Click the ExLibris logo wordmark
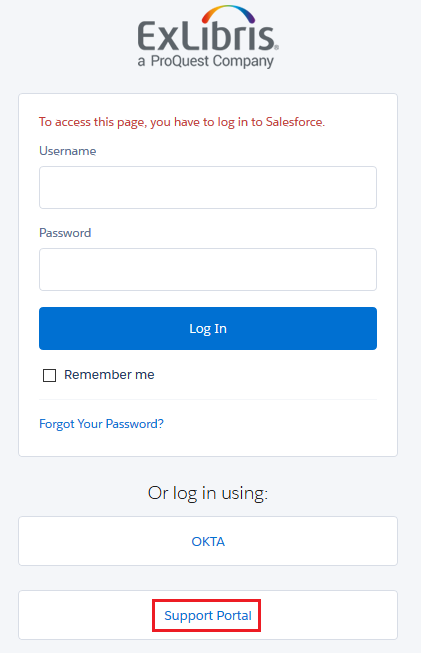The height and width of the screenshot is (653, 421). pos(206,36)
